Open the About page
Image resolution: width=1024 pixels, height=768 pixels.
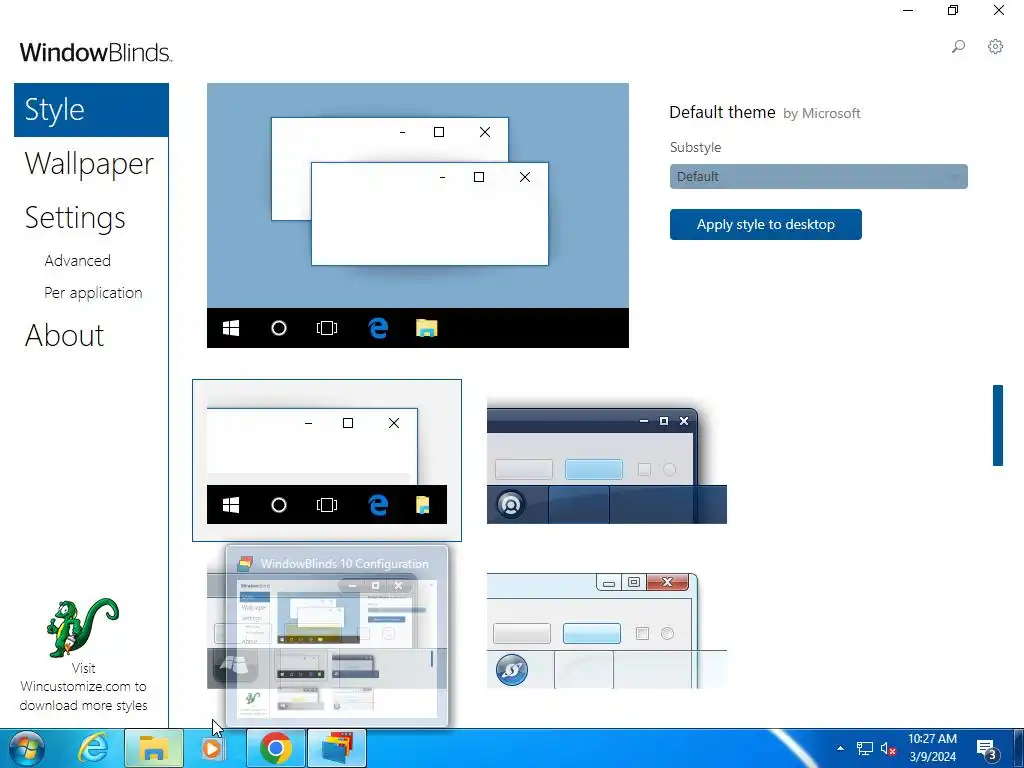coord(64,336)
